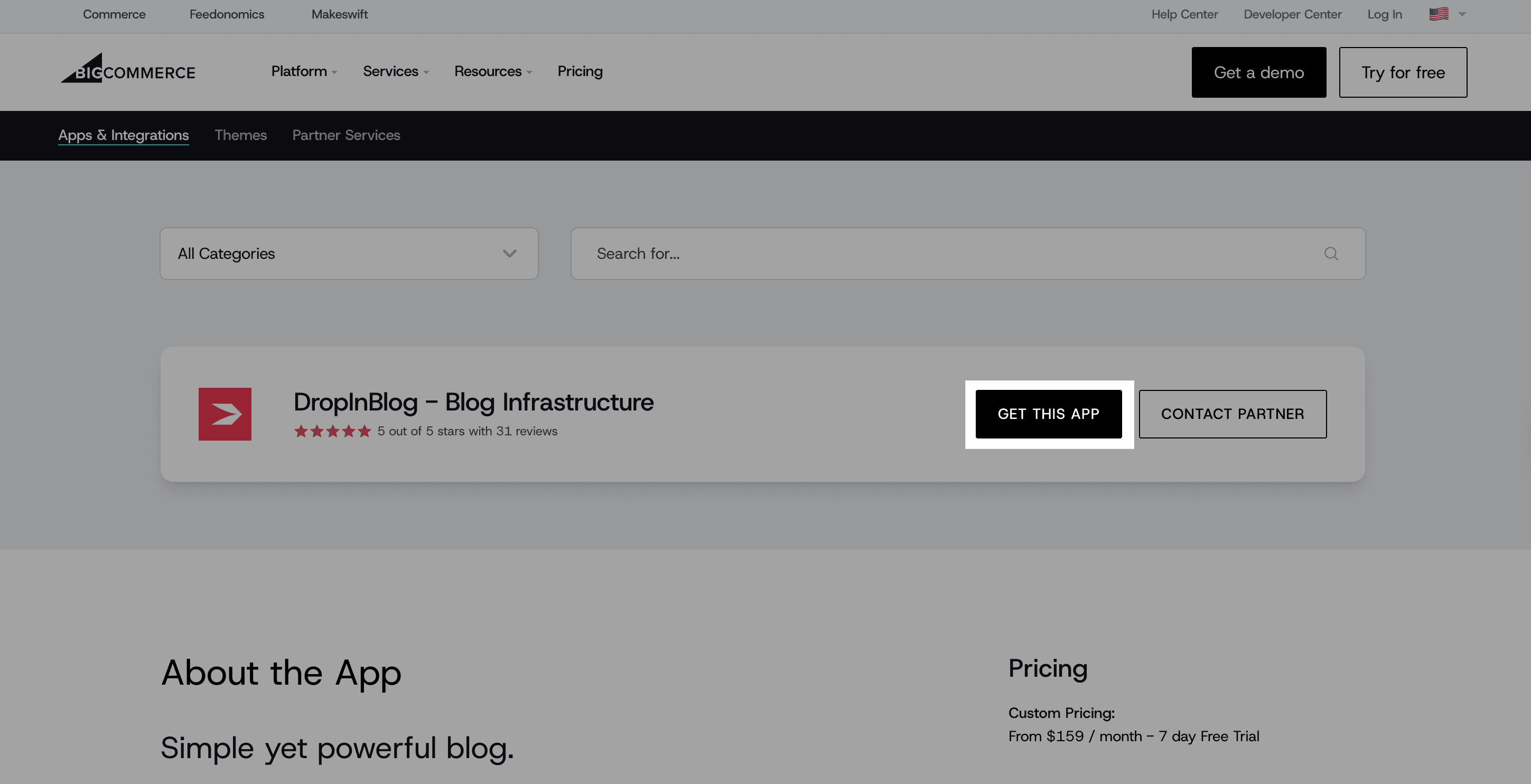Expand the Platform menu
The image size is (1531, 784).
[304, 71]
